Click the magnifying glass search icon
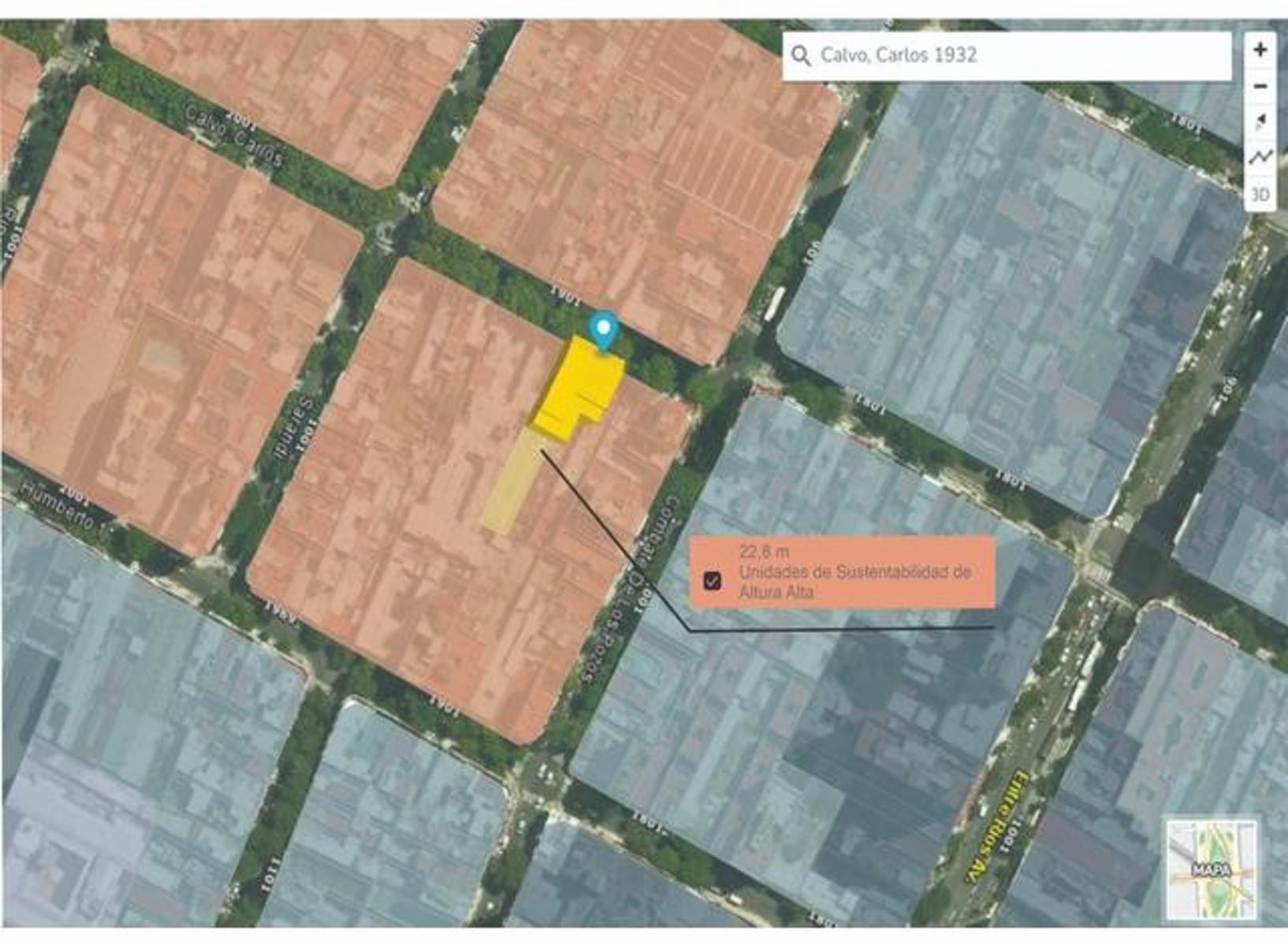1288x946 pixels. [801, 56]
